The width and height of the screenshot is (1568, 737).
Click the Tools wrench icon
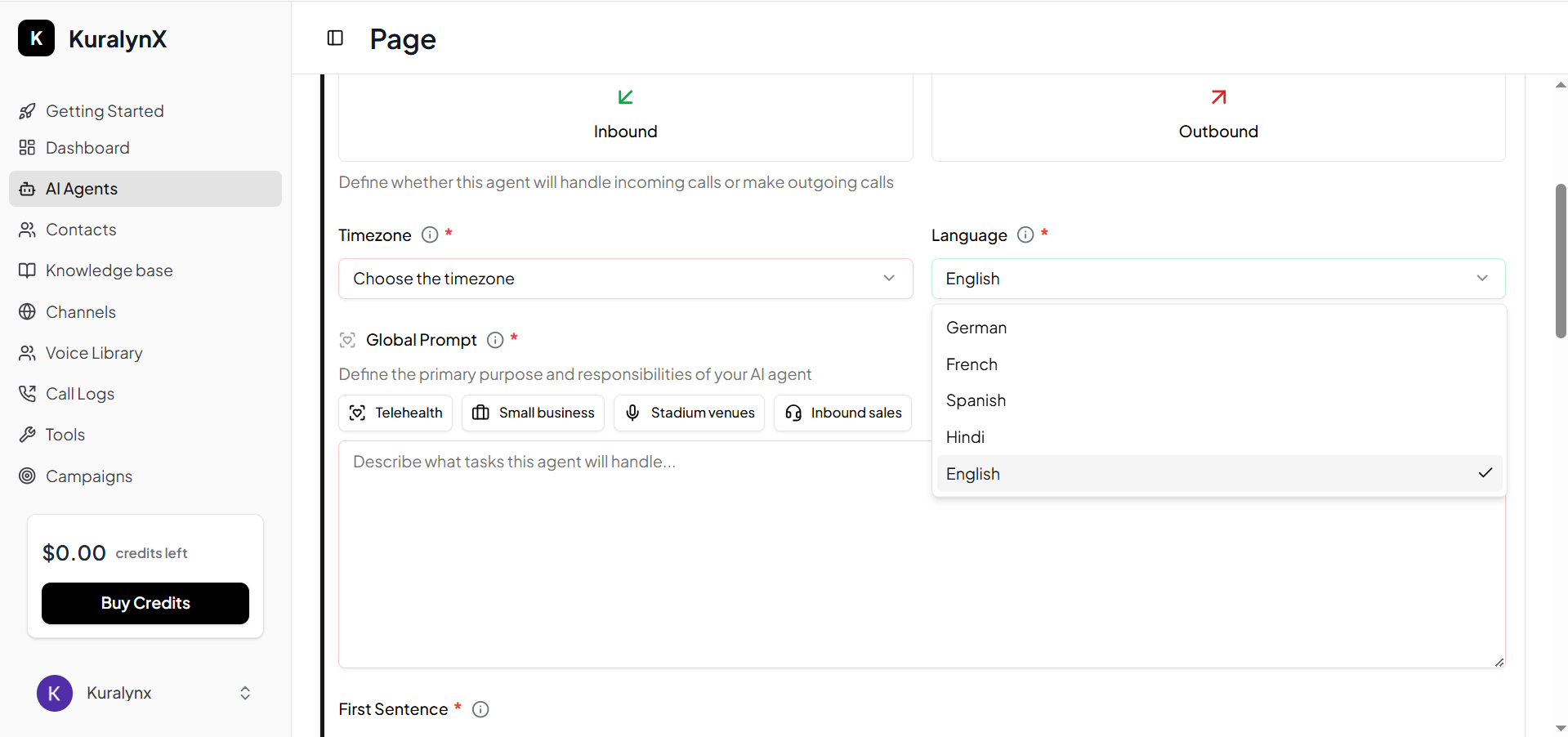(28, 434)
